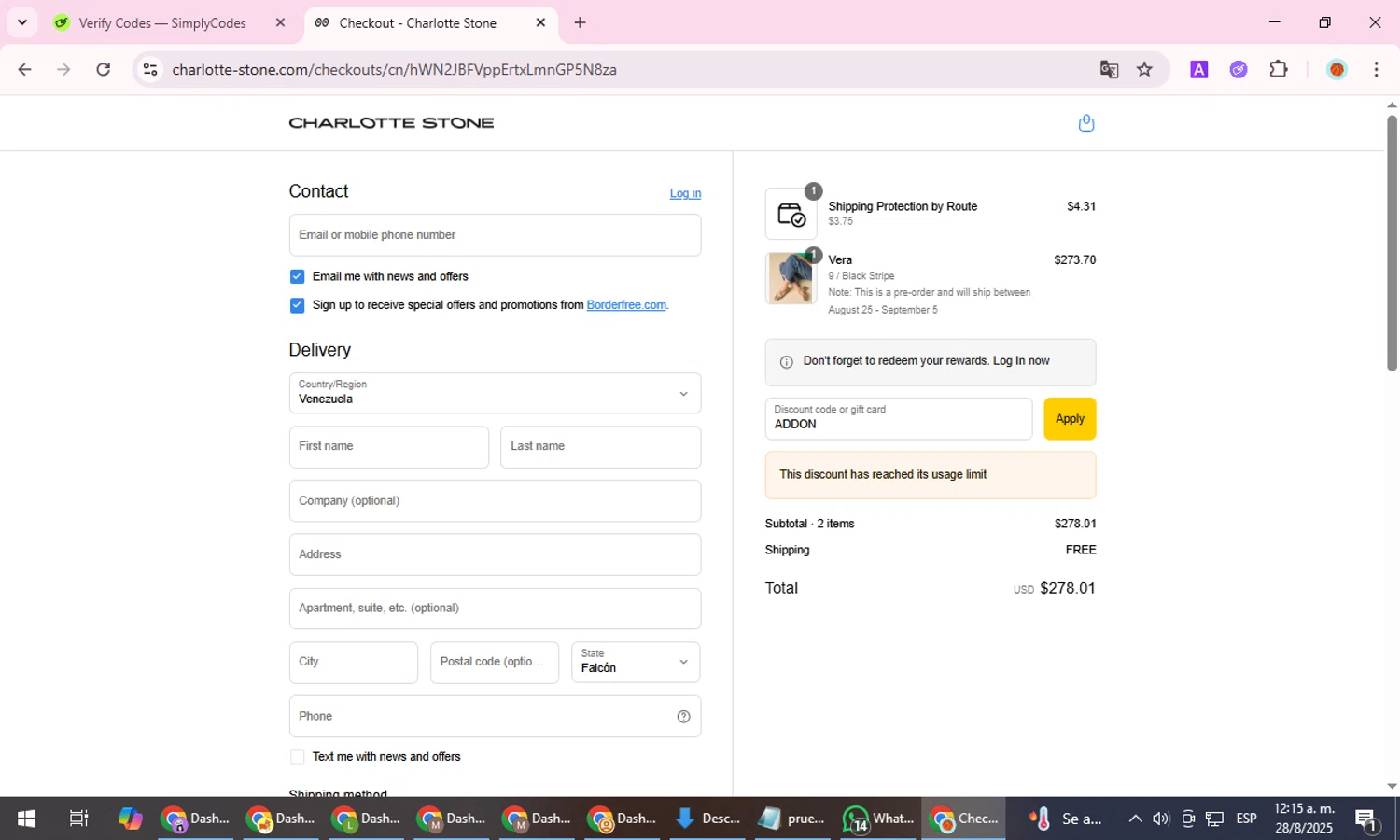Click the browser address bar URL

pos(394,69)
